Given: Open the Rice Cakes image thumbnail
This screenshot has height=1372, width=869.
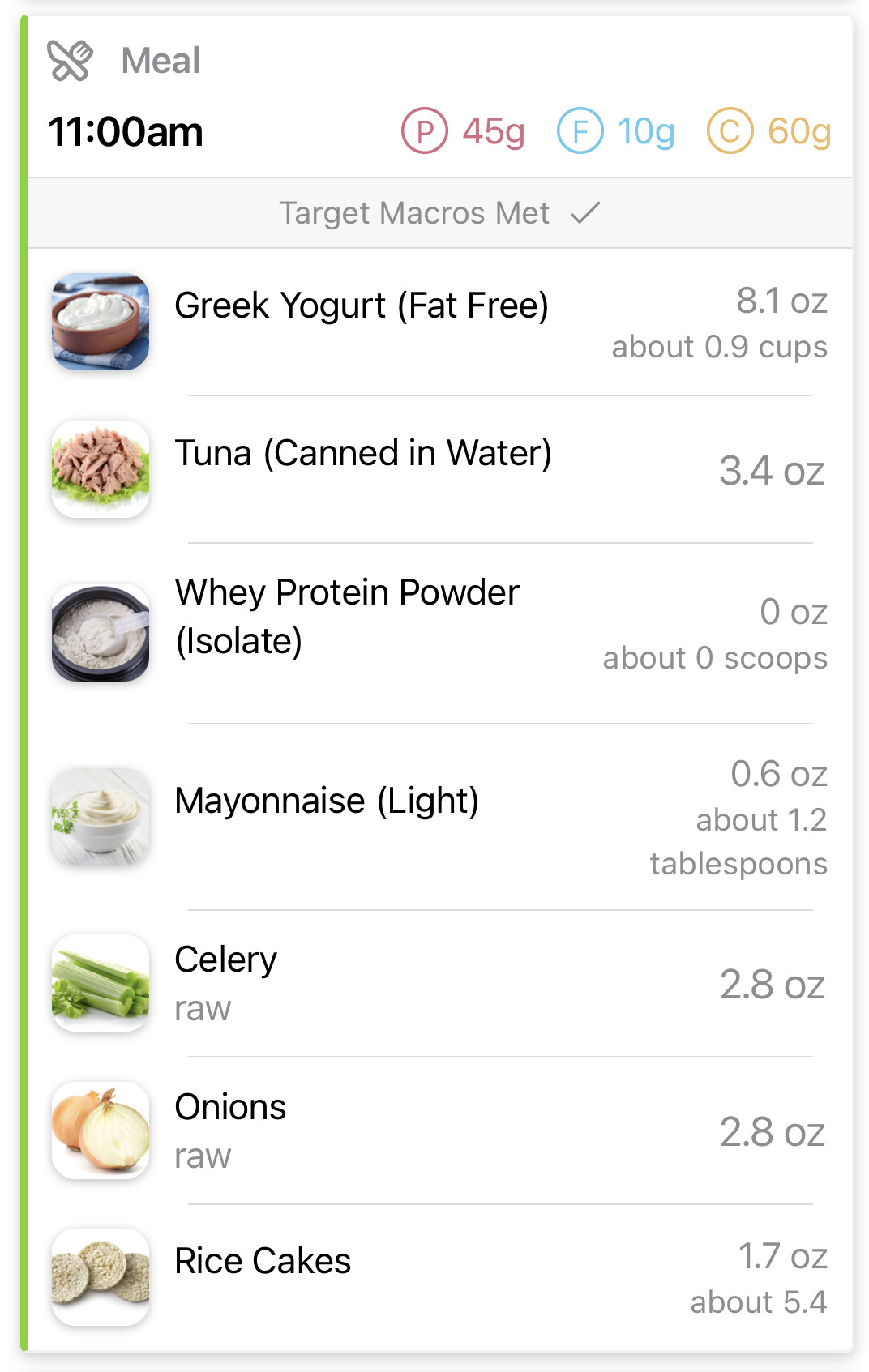Looking at the screenshot, I should [x=101, y=1276].
